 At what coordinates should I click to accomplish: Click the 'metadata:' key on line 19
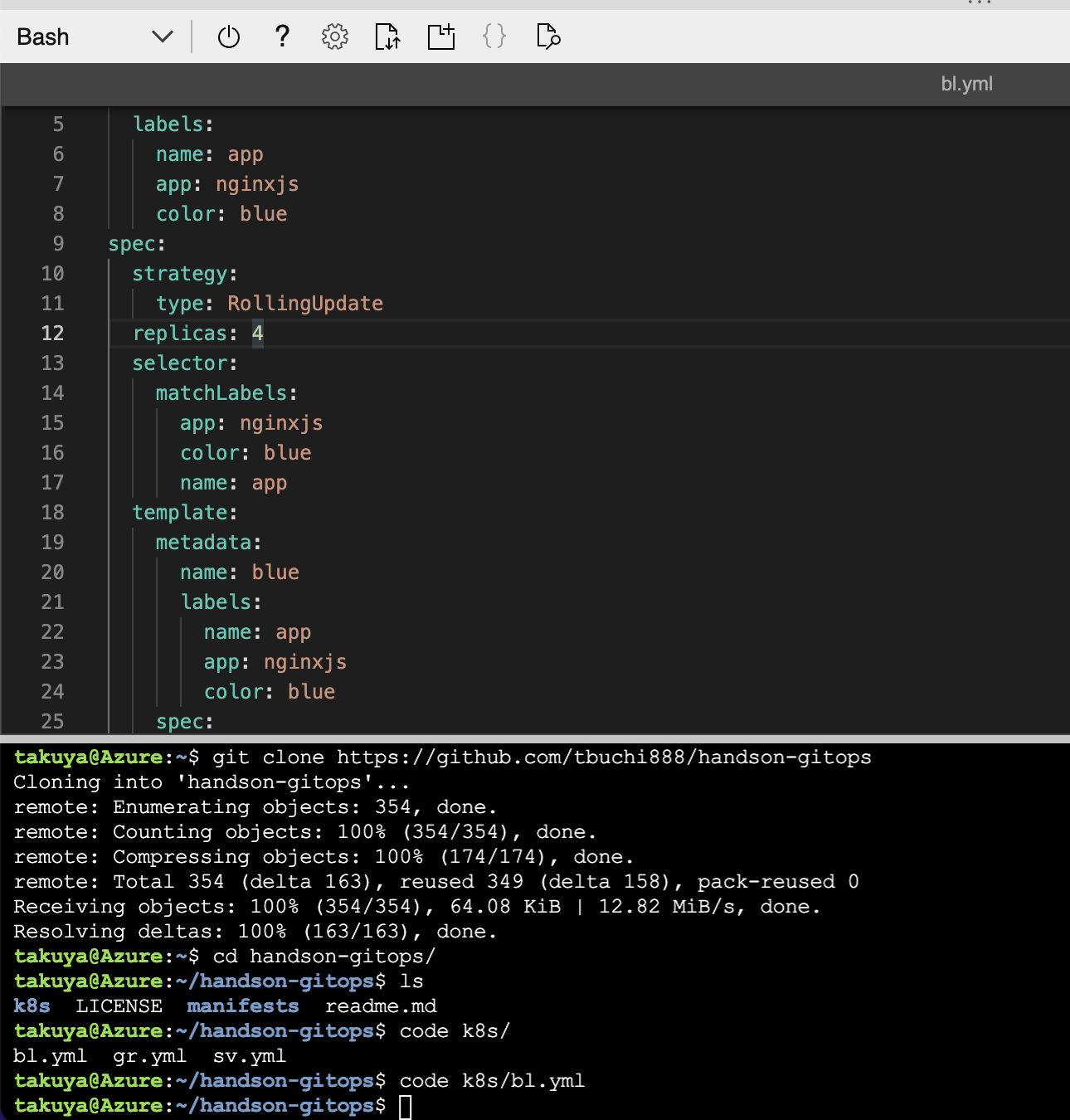coord(209,543)
